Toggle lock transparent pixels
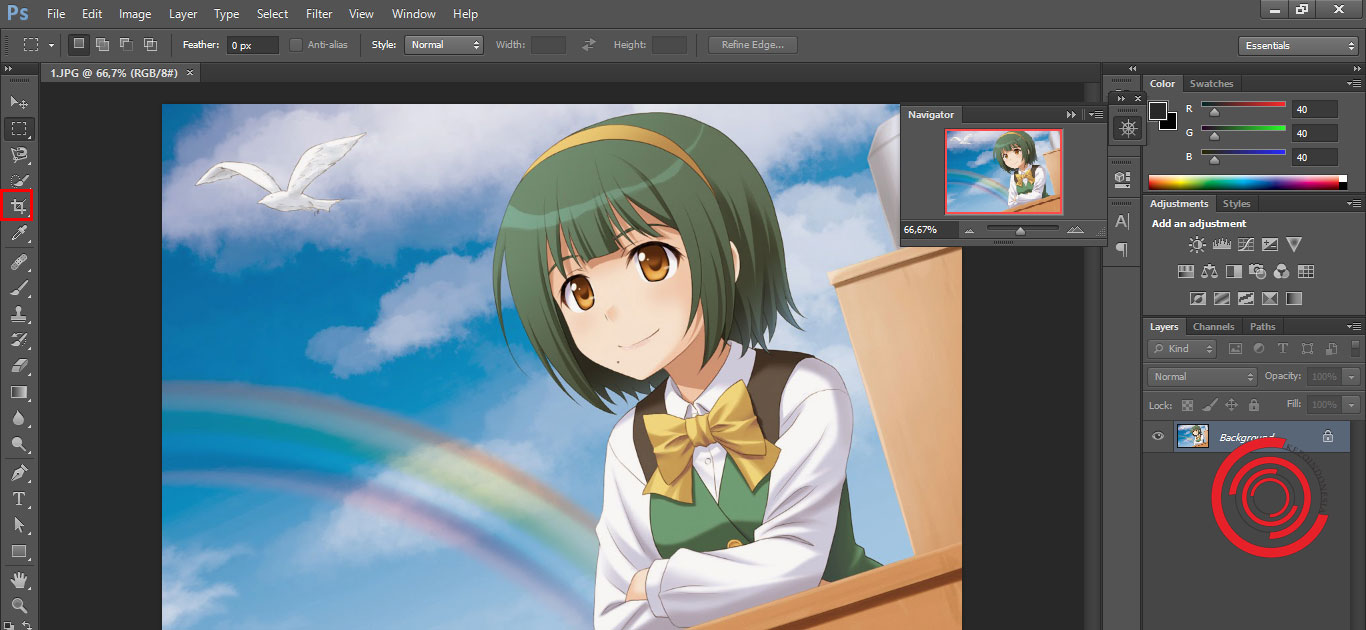The height and width of the screenshot is (630, 1366). tap(1187, 405)
